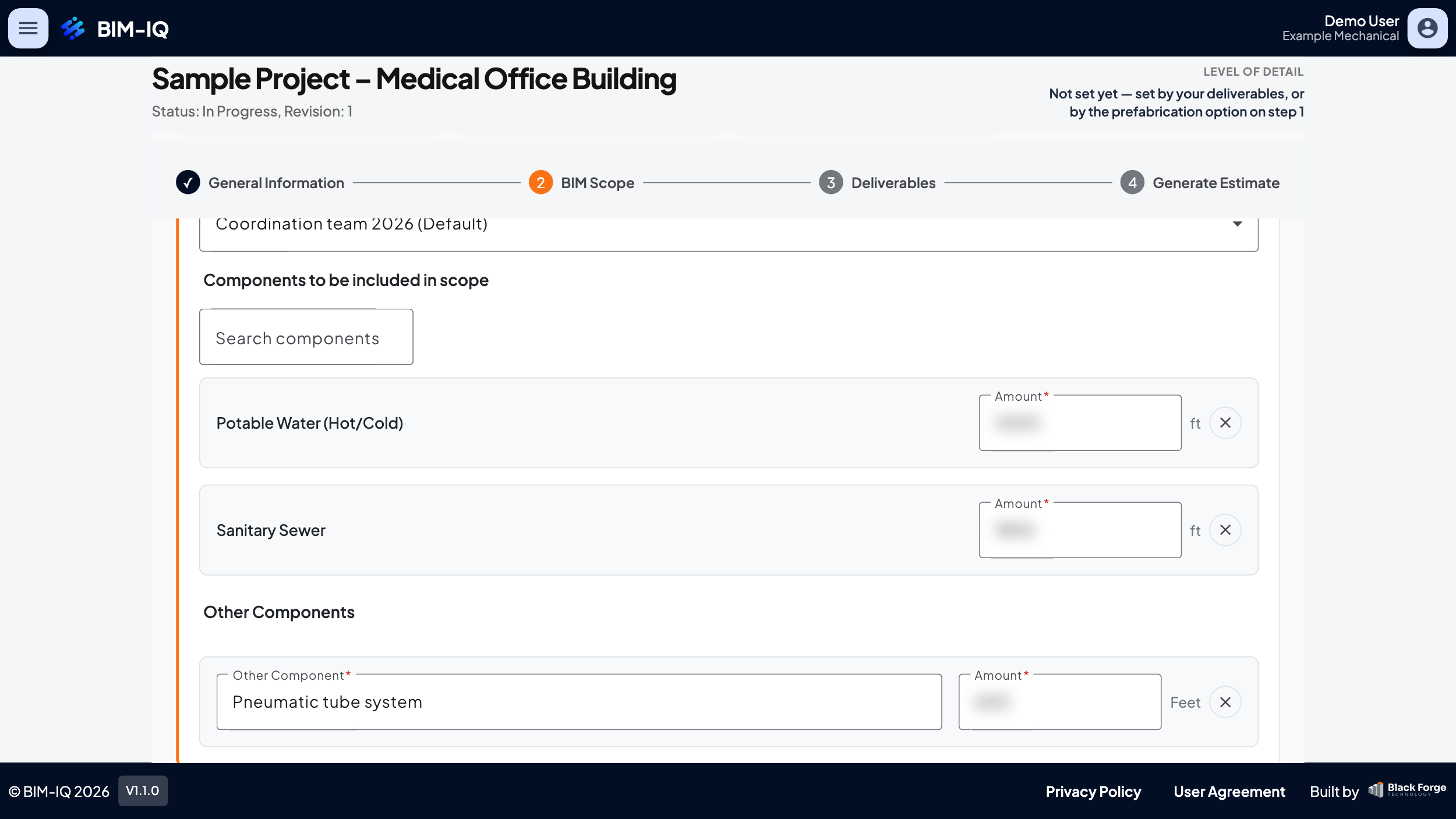Edit the Pneumatic tube system Amount field
This screenshot has height=819, width=1456.
point(1060,702)
